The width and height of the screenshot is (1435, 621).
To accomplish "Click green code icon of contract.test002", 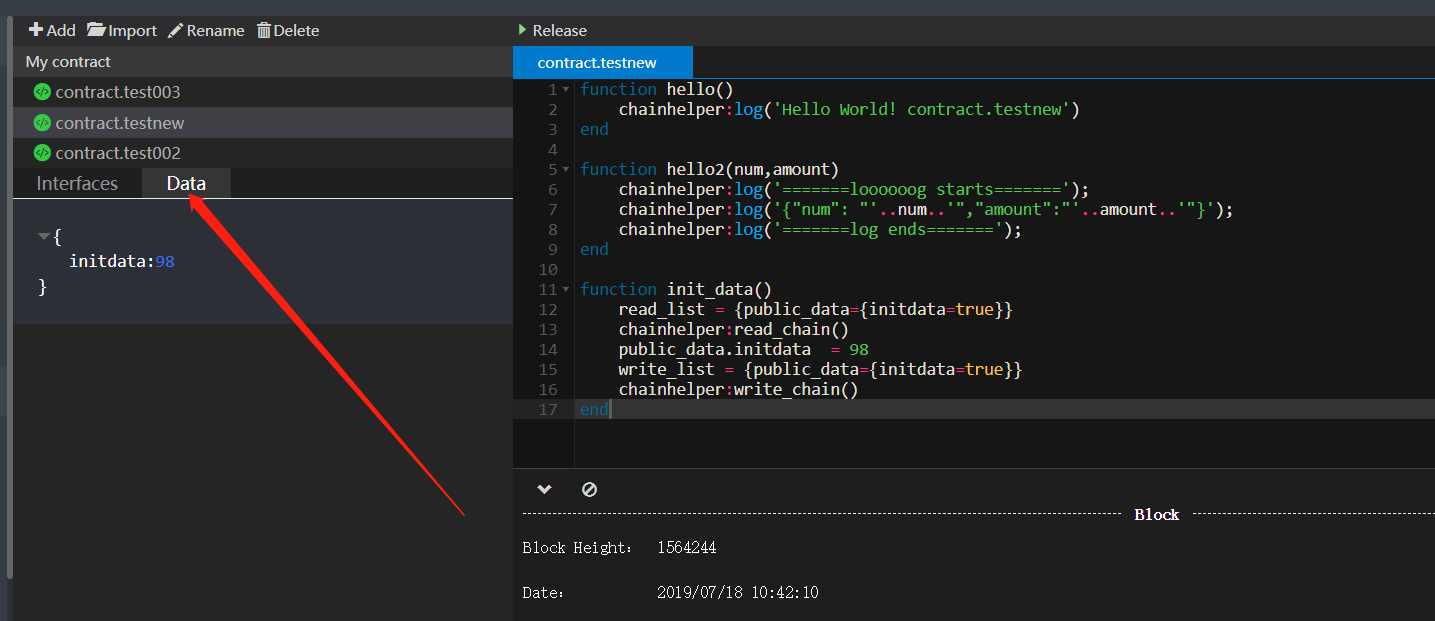I will [x=42, y=153].
